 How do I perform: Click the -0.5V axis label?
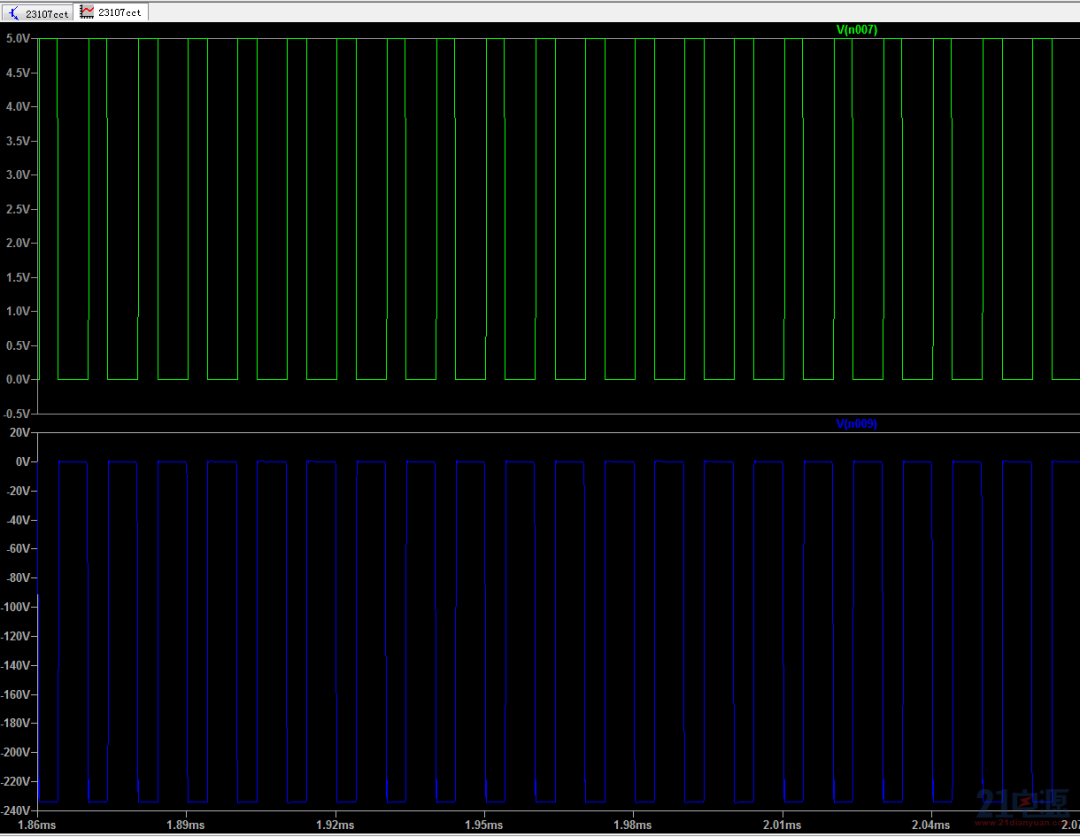pyautogui.click(x=16, y=413)
